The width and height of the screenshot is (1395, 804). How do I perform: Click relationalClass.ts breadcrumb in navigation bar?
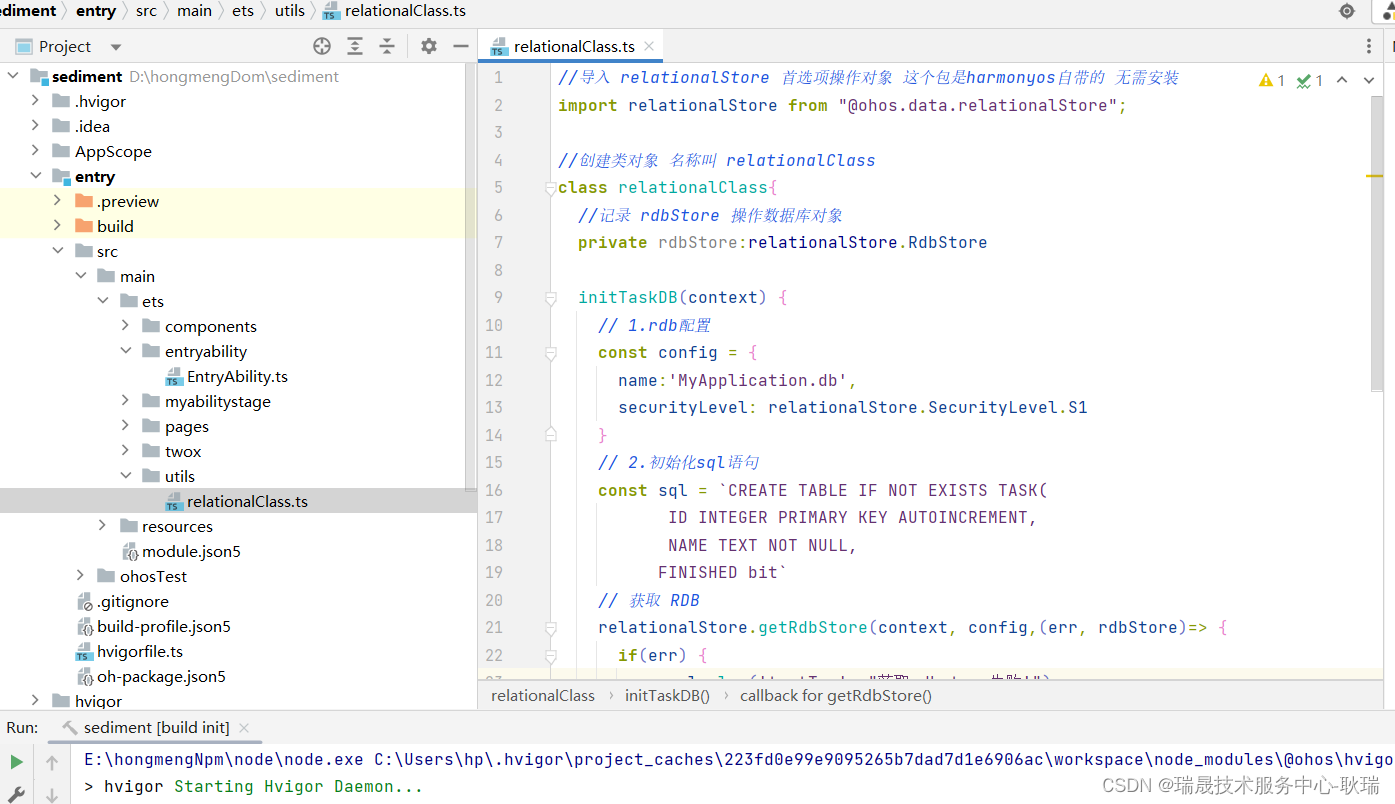pyautogui.click(x=395, y=11)
